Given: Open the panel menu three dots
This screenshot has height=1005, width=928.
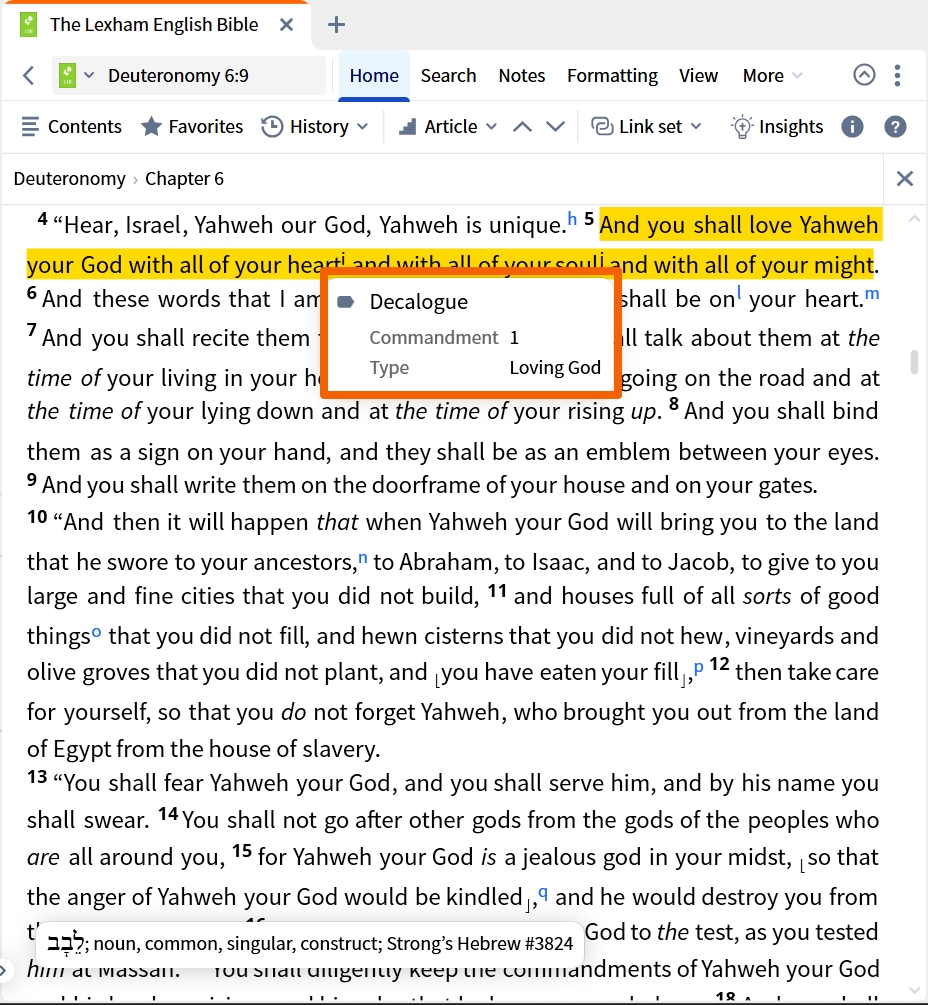Looking at the screenshot, I should click(x=897, y=76).
